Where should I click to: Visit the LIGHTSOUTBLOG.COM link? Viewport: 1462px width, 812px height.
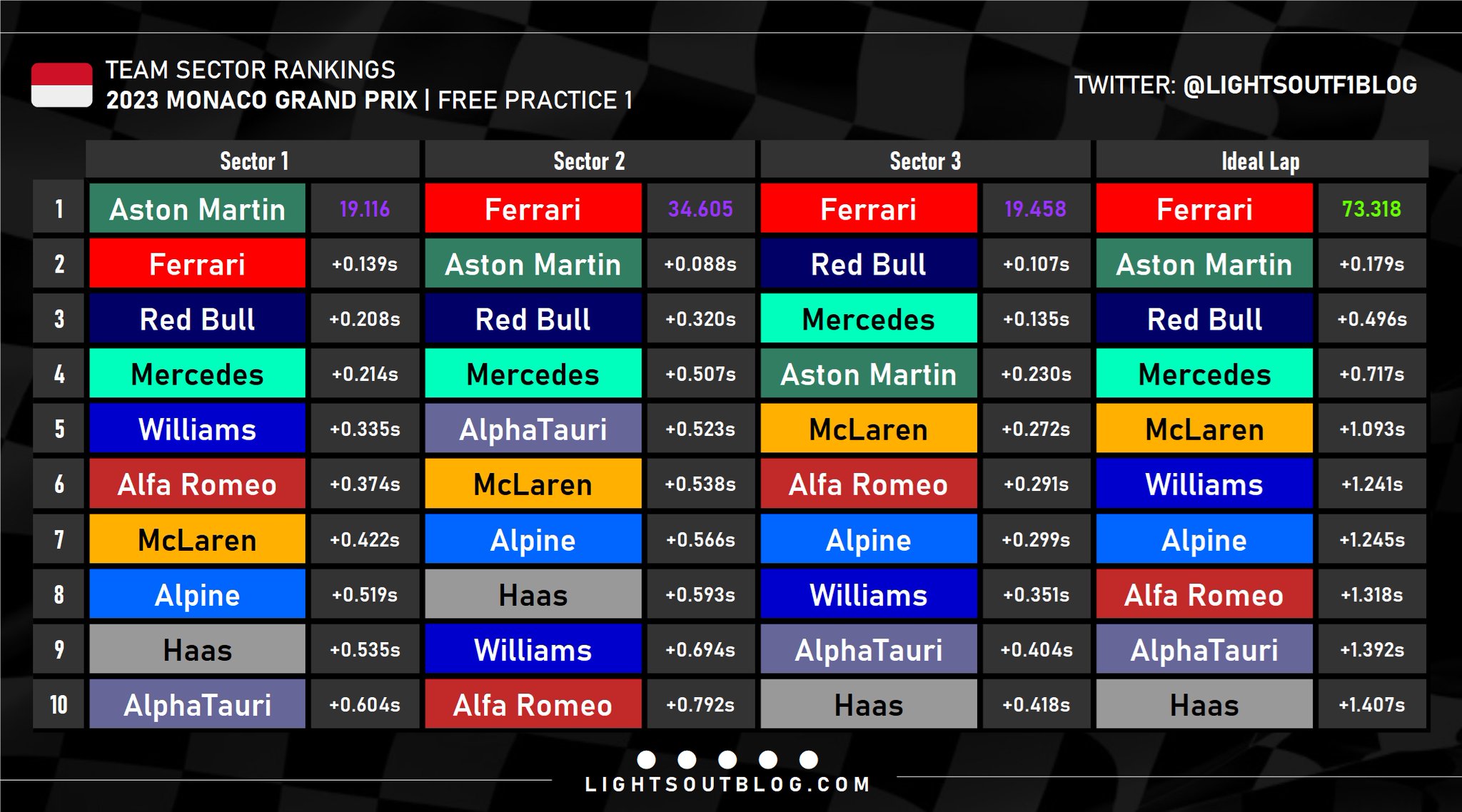click(x=727, y=784)
